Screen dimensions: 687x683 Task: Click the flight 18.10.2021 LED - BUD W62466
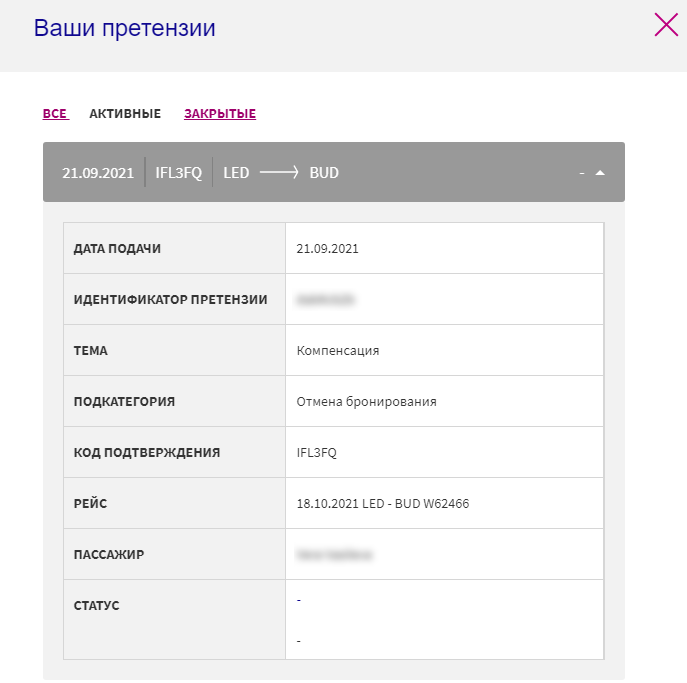pyautogui.click(x=383, y=504)
